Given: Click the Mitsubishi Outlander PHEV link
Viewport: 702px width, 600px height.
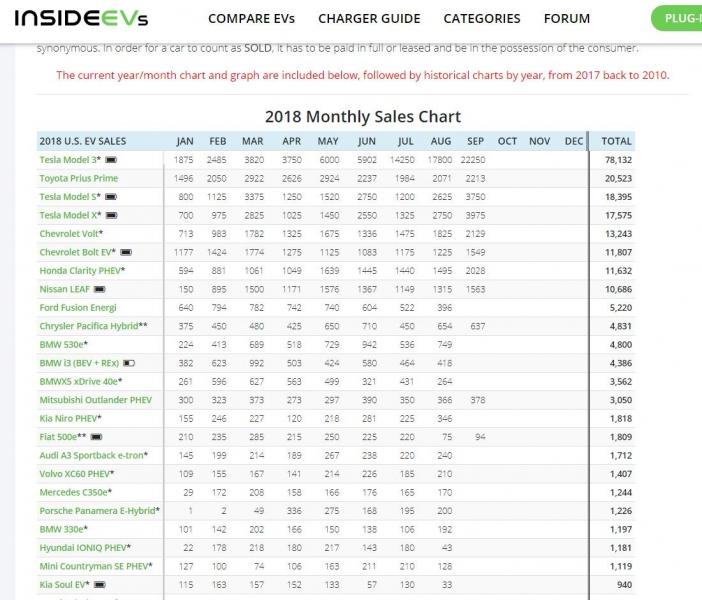Looking at the screenshot, I should coord(96,400).
